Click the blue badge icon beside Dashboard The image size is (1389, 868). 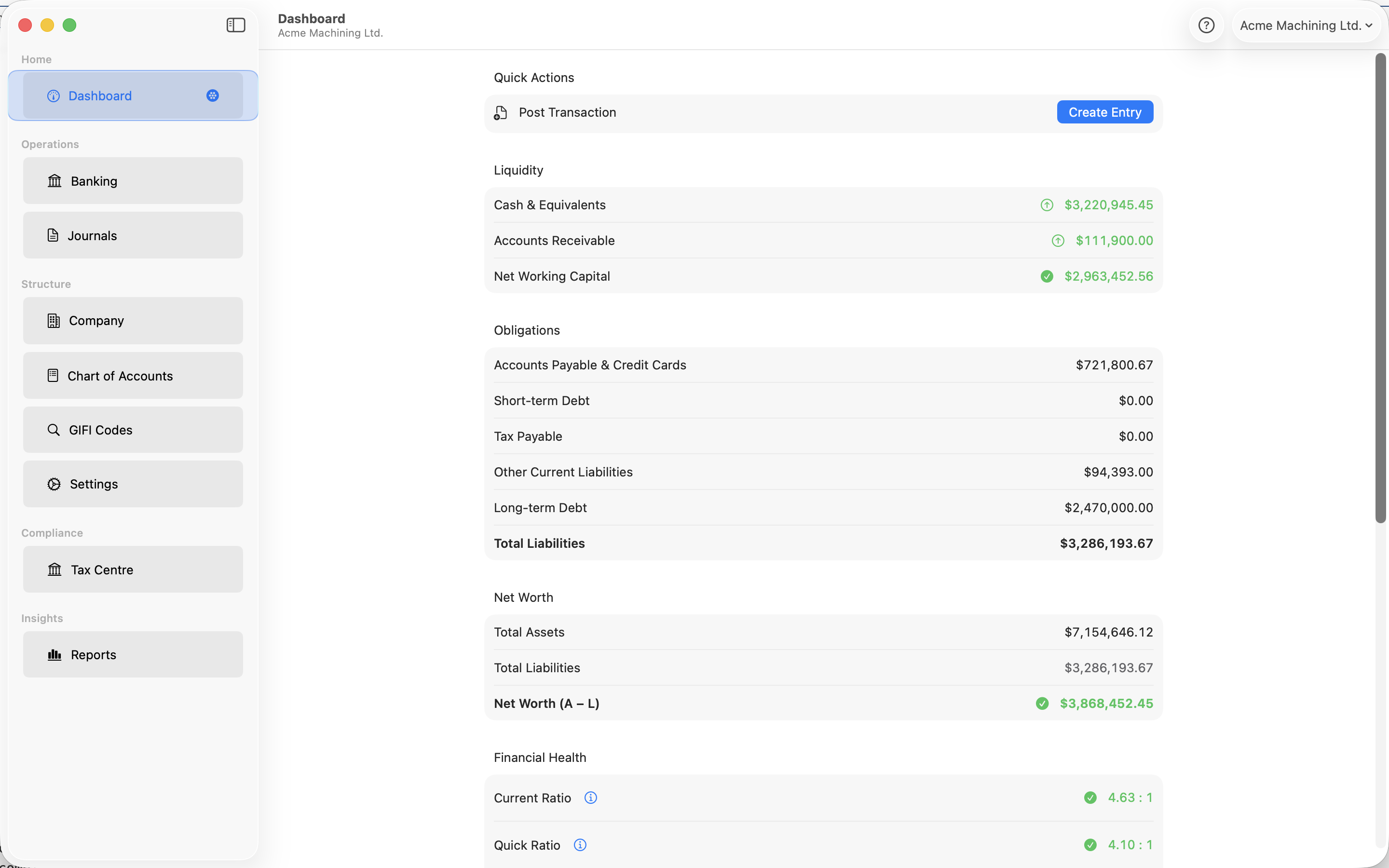click(x=212, y=96)
